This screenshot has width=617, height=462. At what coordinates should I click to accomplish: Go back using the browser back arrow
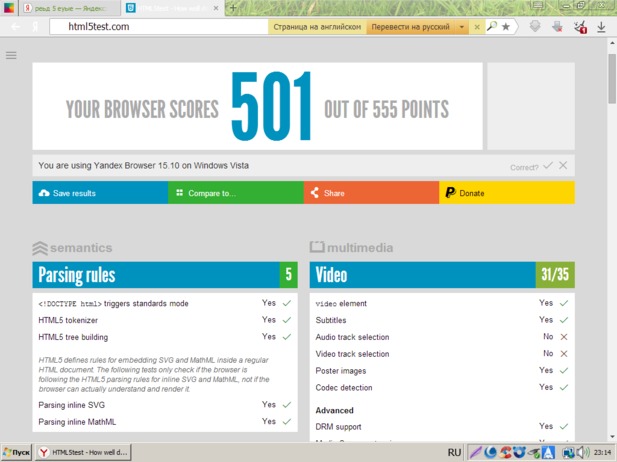(x=16, y=27)
